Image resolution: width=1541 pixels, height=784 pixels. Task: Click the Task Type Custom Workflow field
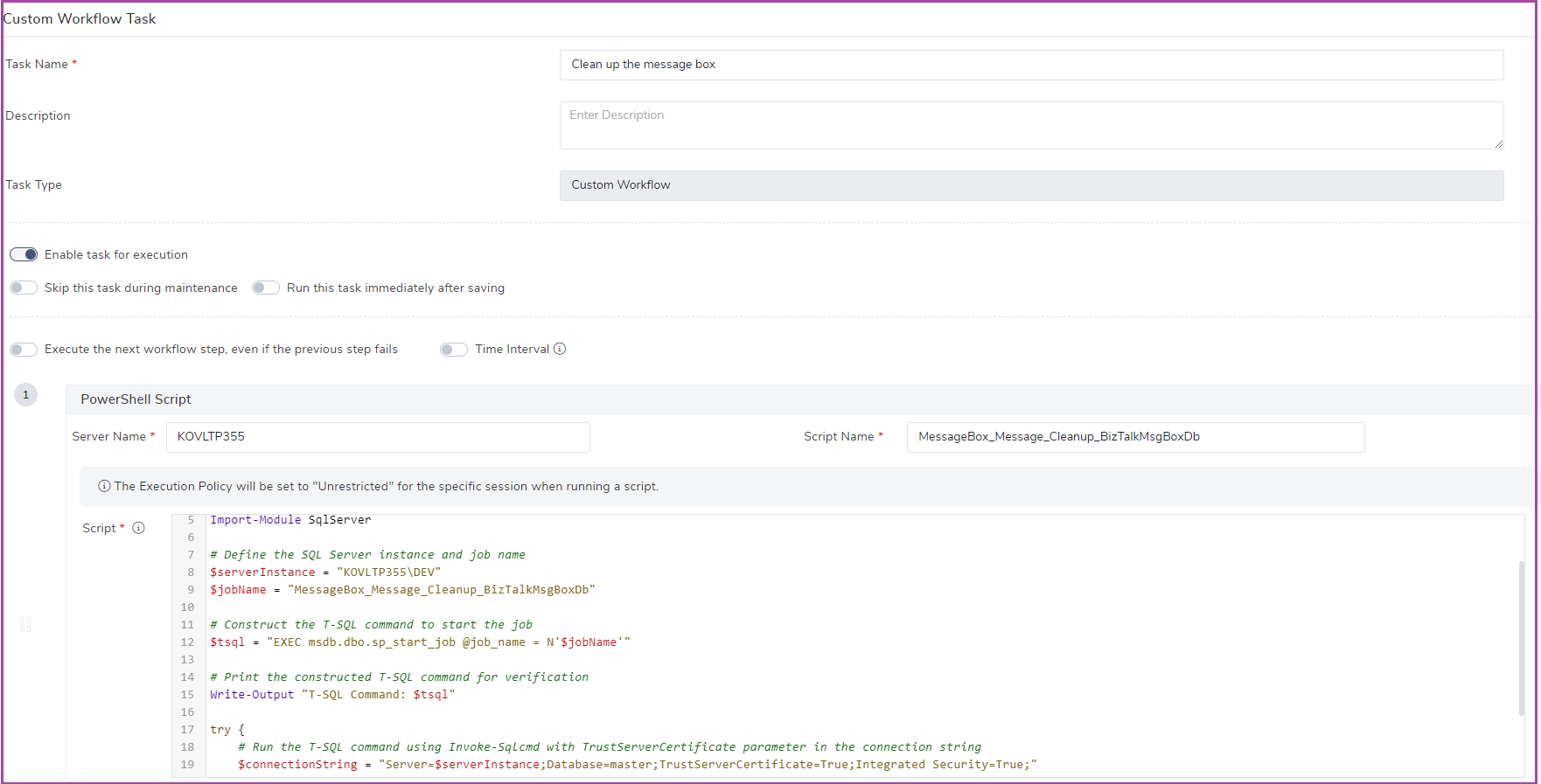tap(1031, 185)
